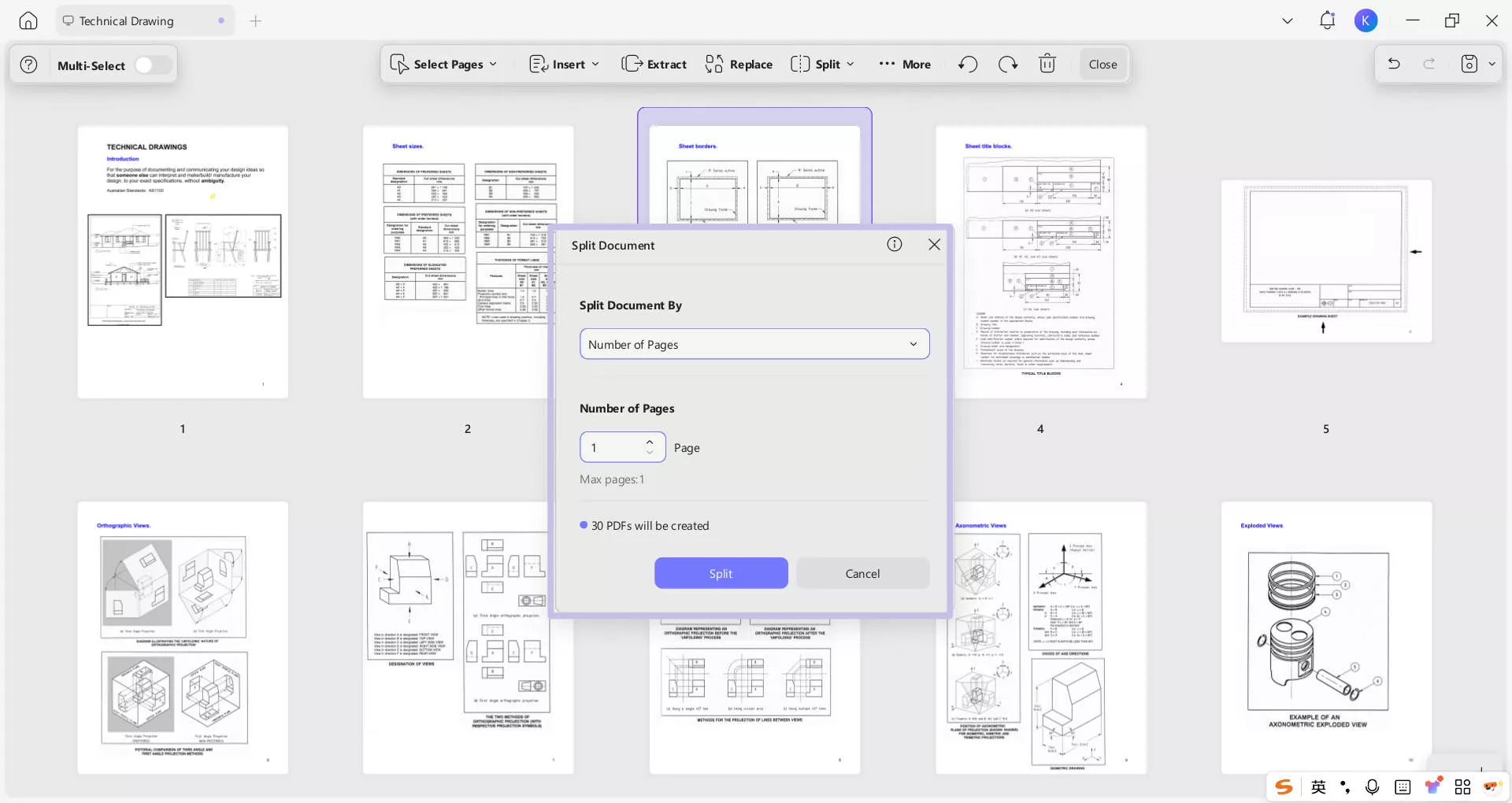Click the IME skin shirt icon

click(1433, 786)
